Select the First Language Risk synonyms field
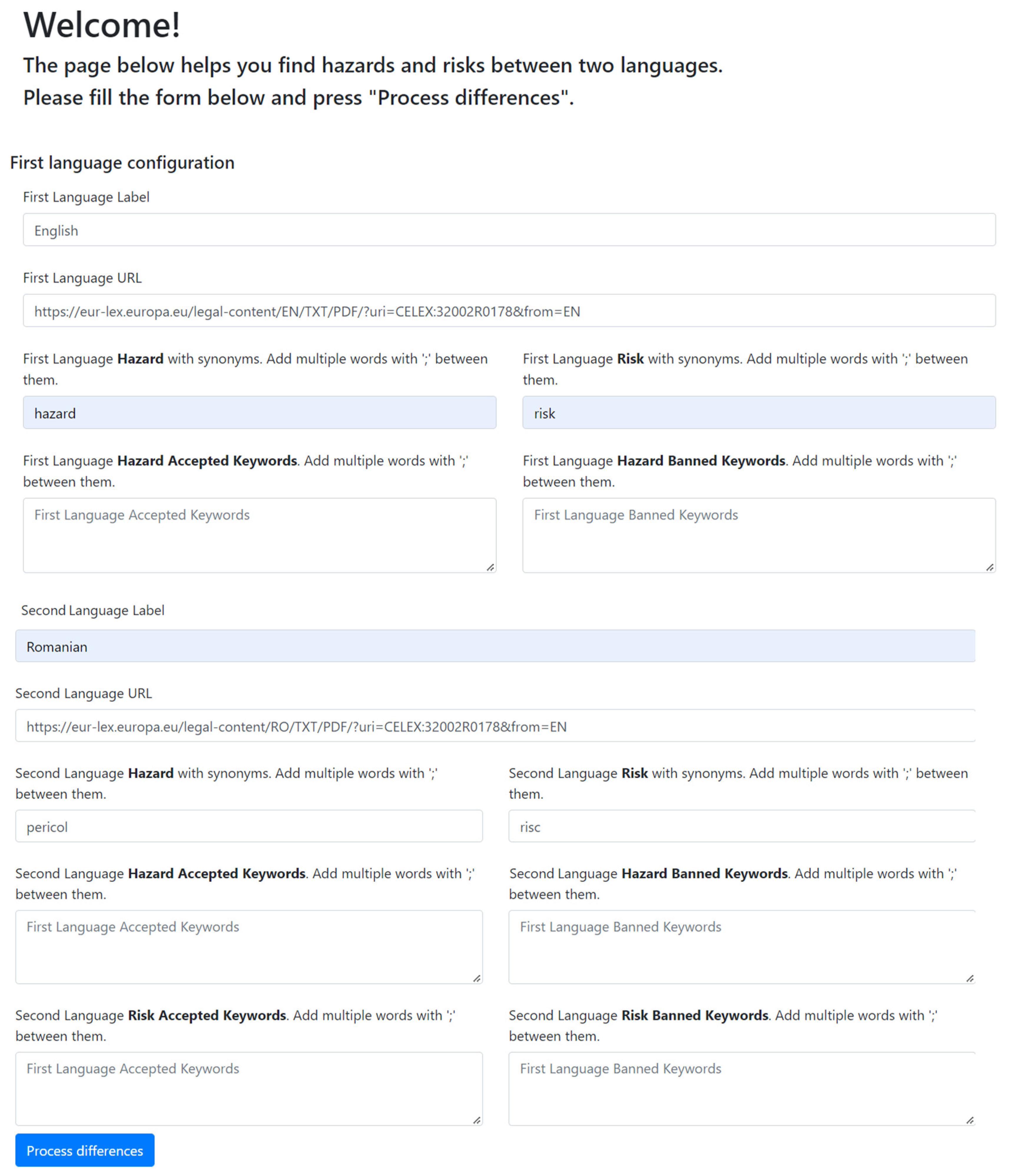Image resolution: width=1010 pixels, height=1176 pixels. click(758, 413)
